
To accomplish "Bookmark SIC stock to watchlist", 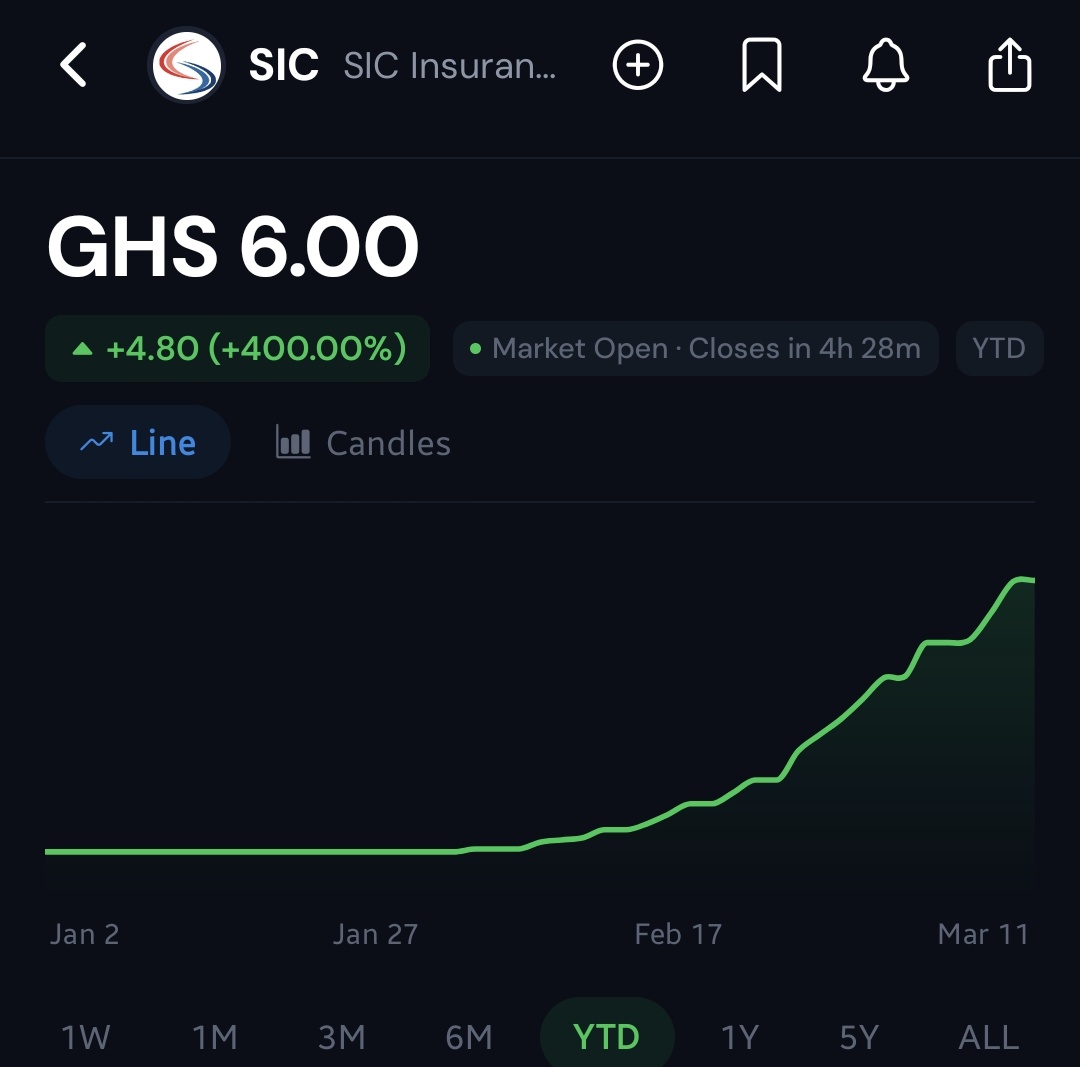I will (762, 65).
